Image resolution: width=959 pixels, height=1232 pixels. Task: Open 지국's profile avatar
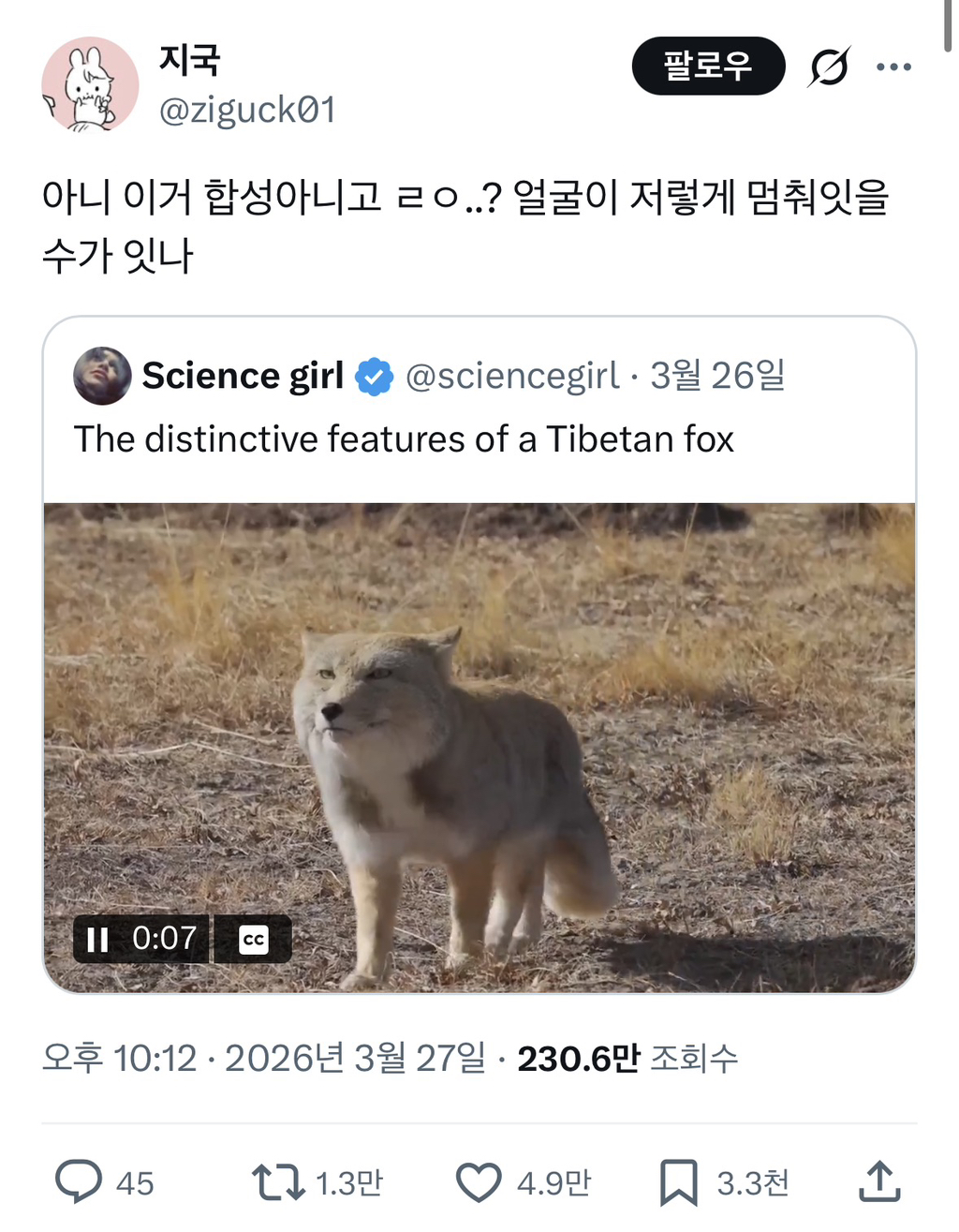coord(90,84)
